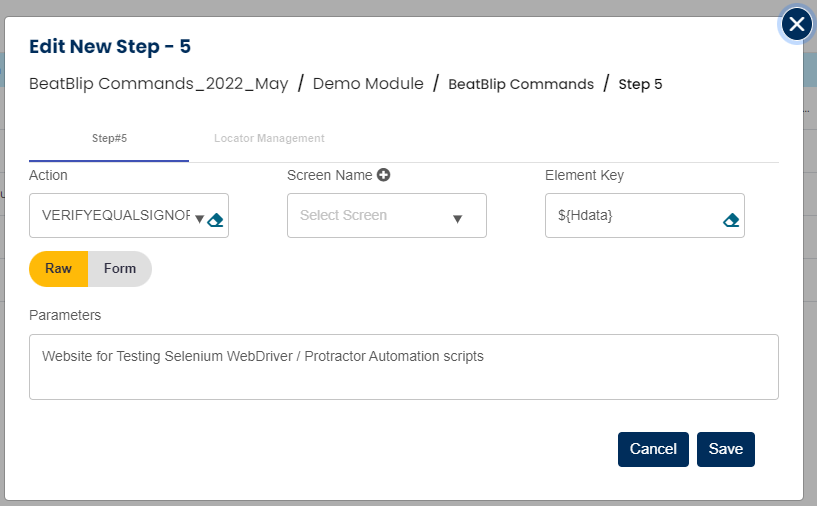
Task: Clear the Action field with eraser icon
Action: coord(215,220)
